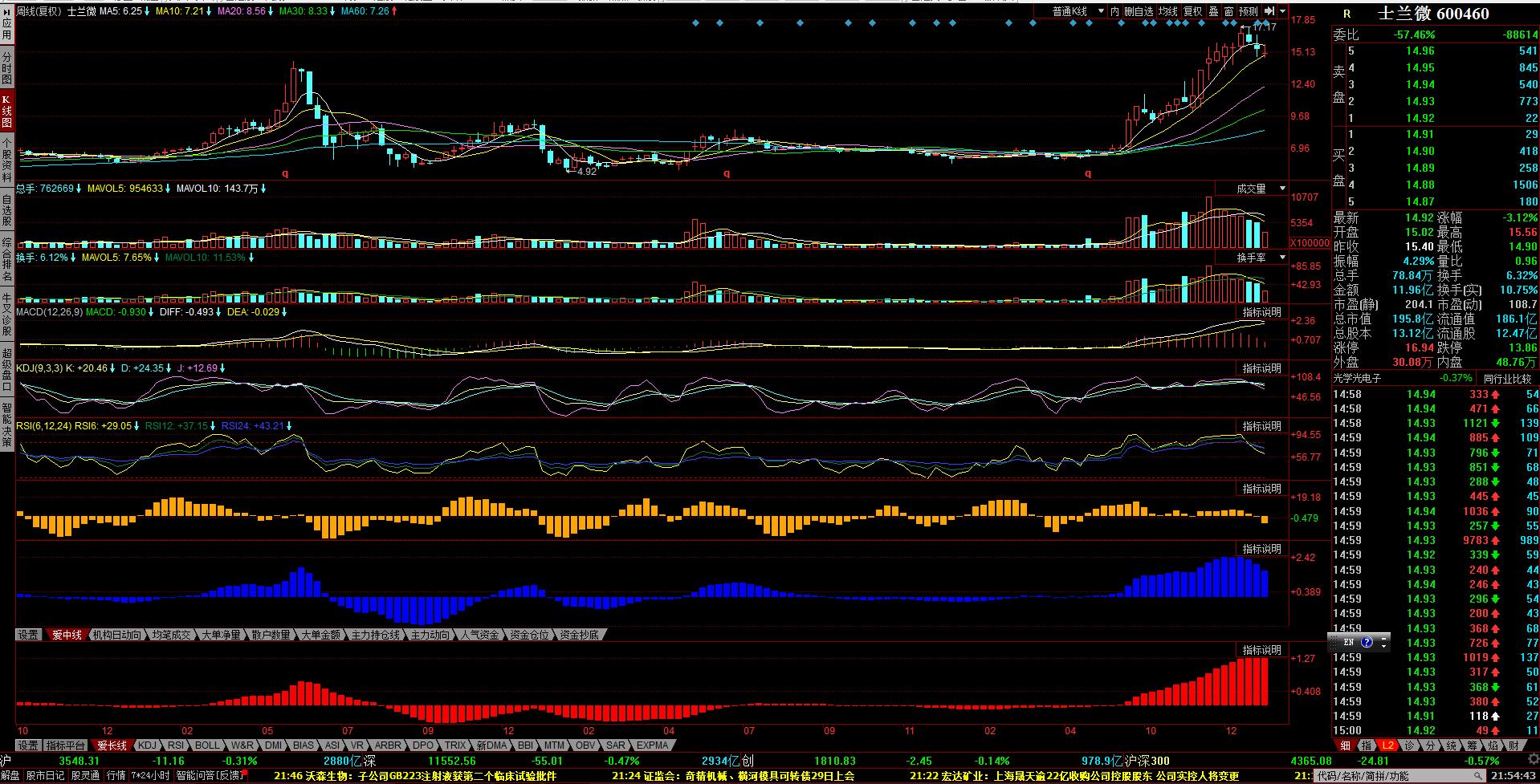Open the settings gear icon at bottom right
This screenshot has width=1540, height=784.
point(1533,760)
